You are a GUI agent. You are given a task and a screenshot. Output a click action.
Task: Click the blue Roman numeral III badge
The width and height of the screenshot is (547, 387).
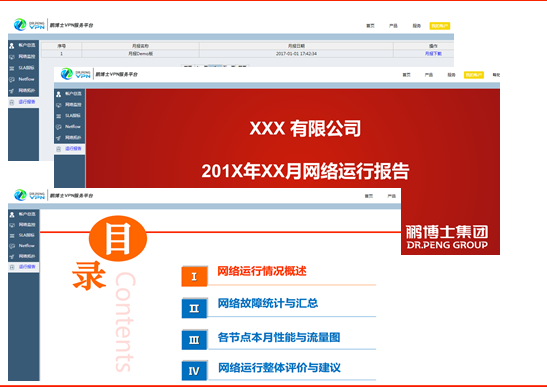[x=194, y=340]
